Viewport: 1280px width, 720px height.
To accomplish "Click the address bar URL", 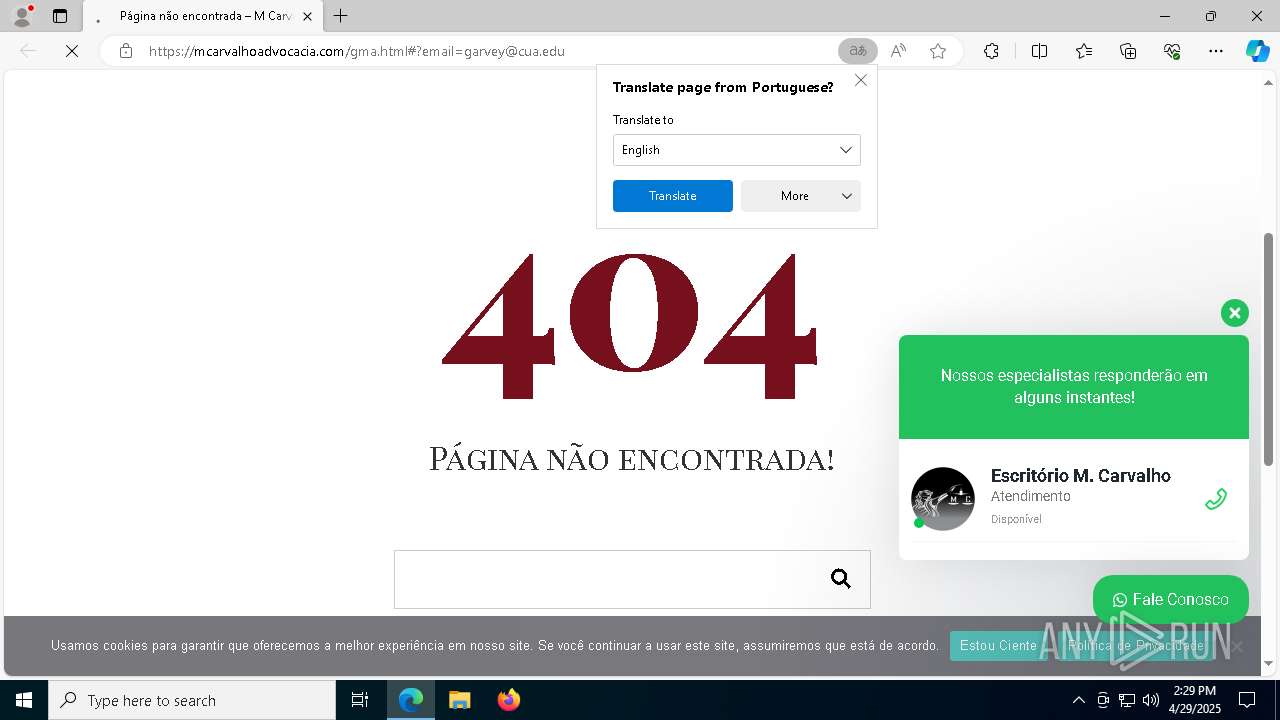I will (x=357, y=51).
